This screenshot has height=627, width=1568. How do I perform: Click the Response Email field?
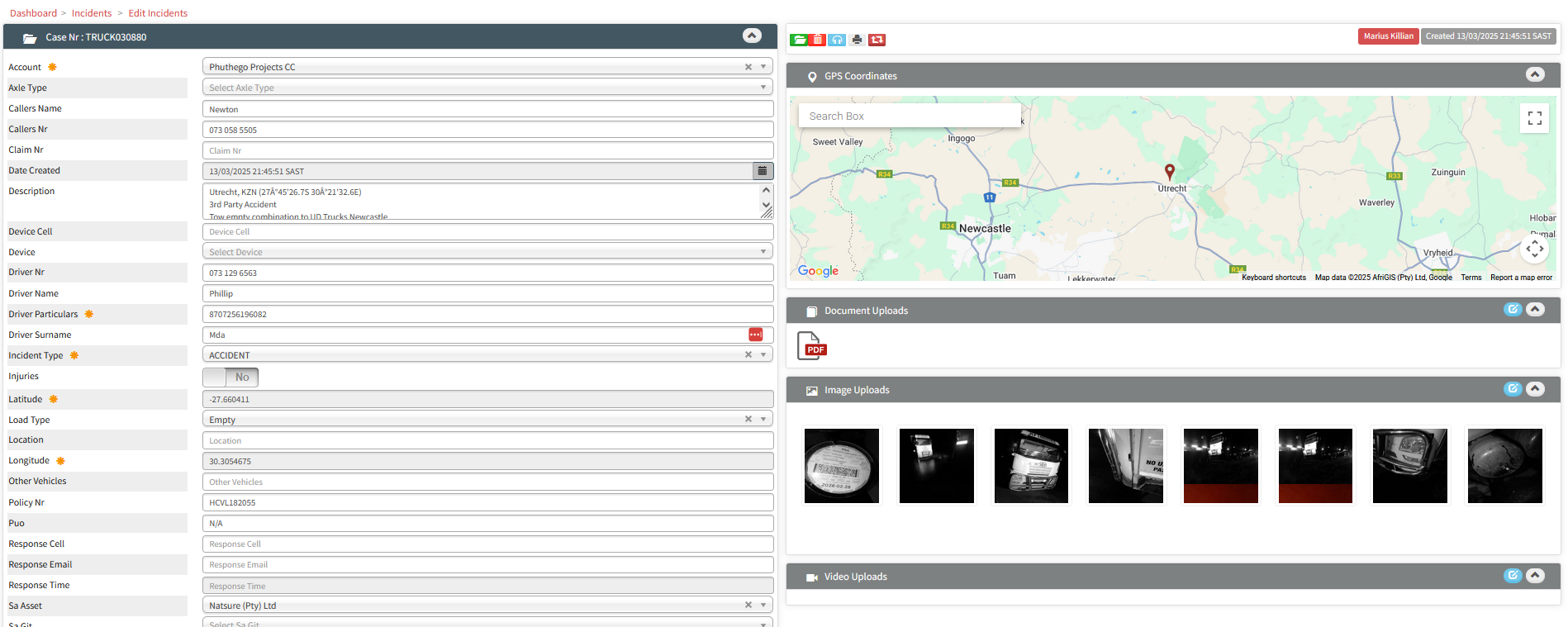point(487,564)
